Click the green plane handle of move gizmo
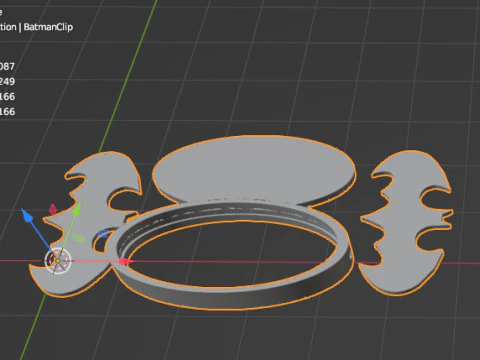 (78, 238)
